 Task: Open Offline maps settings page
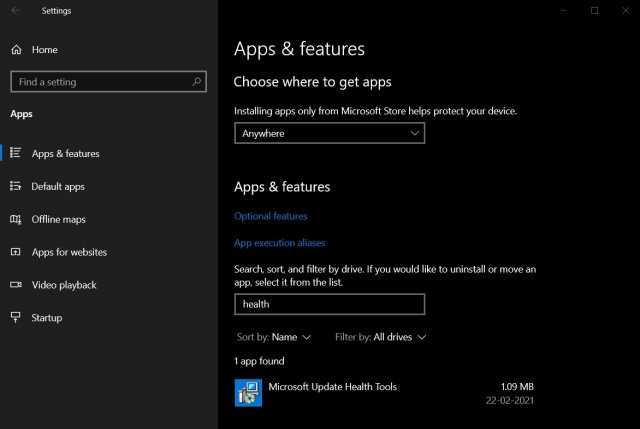pyautogui.click(x=59, y=220)
